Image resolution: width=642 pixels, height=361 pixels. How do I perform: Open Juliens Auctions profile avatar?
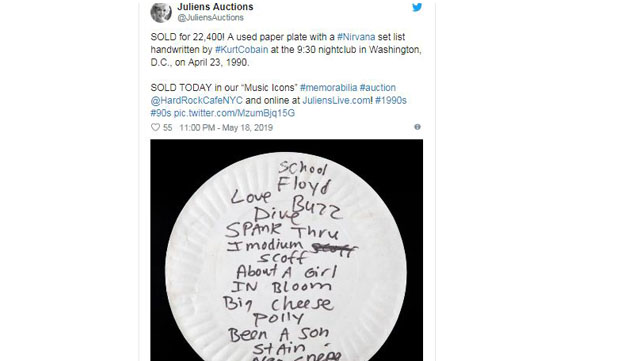point(161,12)
